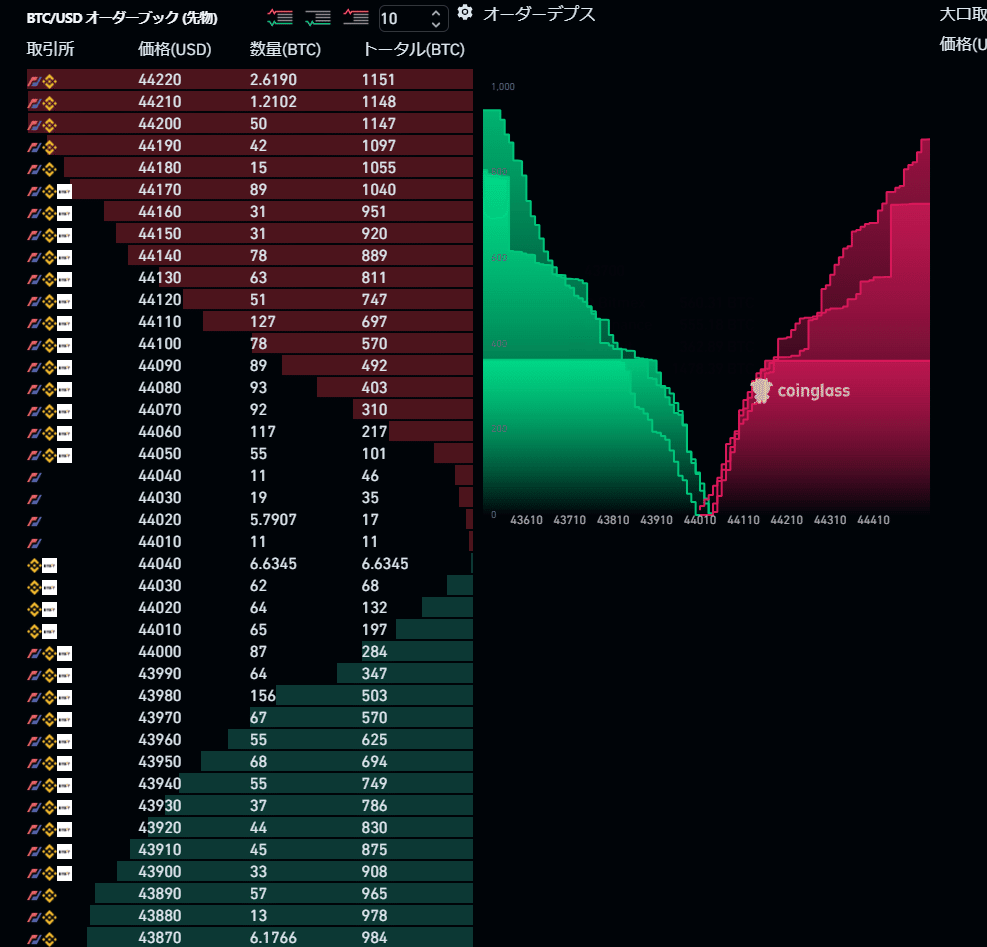Increase price grouping with the up arrow
The width and height of the screenshot is (987, 947).
coord(436,13)
